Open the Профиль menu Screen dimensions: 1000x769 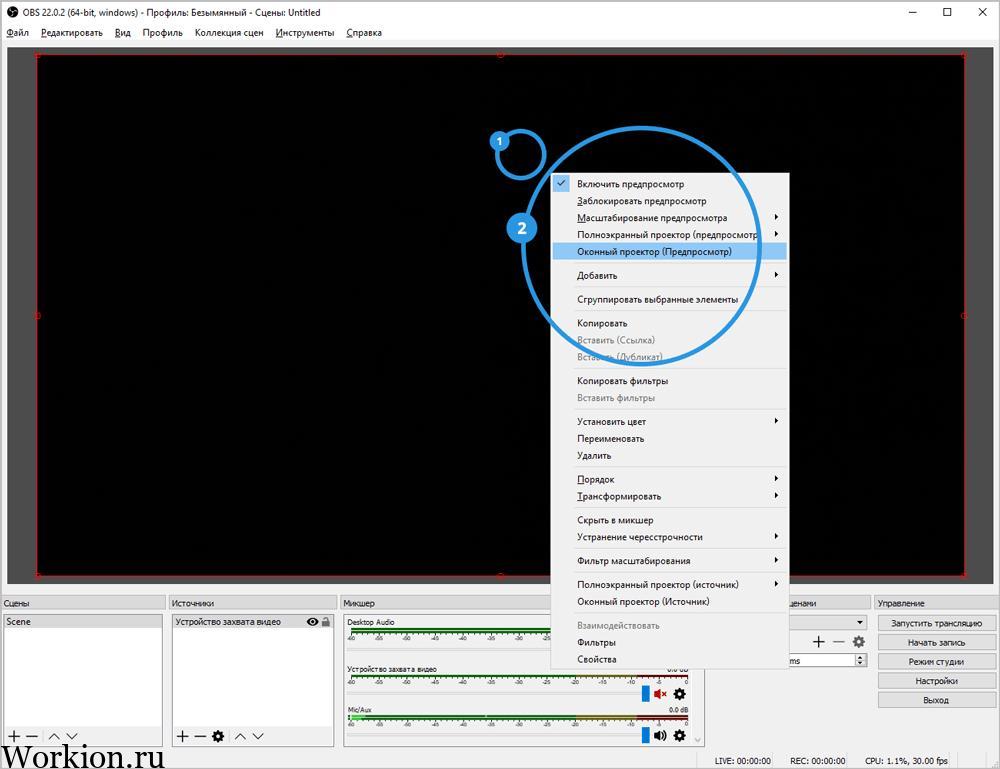pos(163,33)
